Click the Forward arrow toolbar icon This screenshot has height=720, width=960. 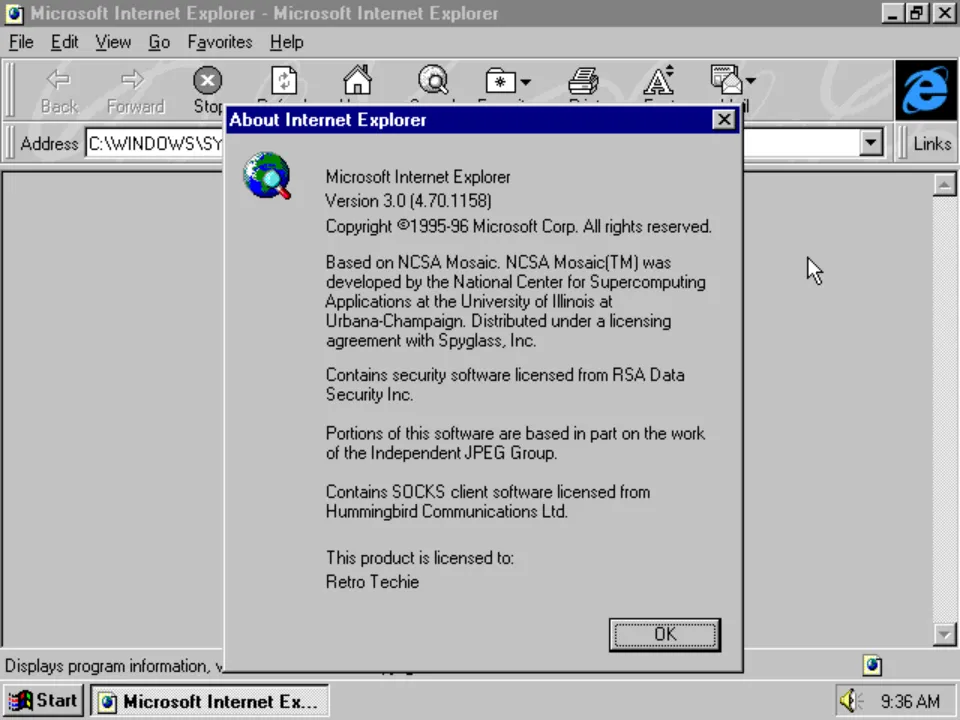click(133, 80)
